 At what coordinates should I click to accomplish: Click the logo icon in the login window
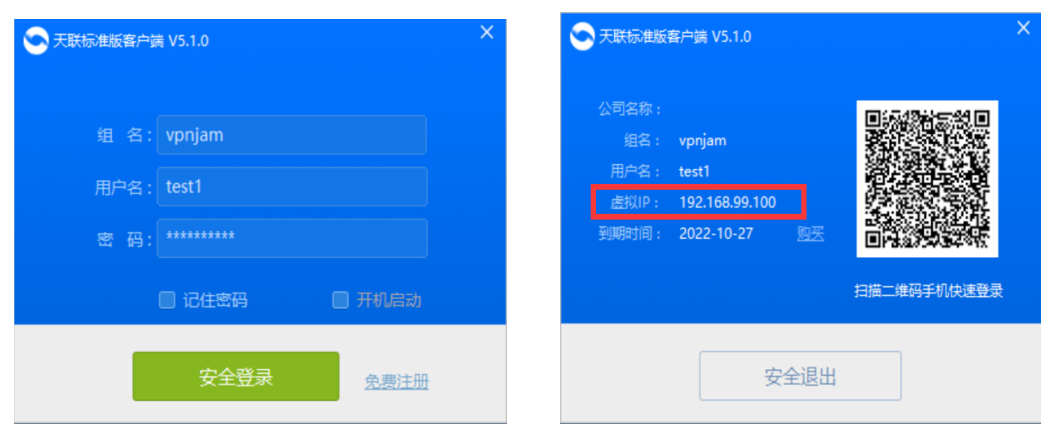[x=36, y=40]
